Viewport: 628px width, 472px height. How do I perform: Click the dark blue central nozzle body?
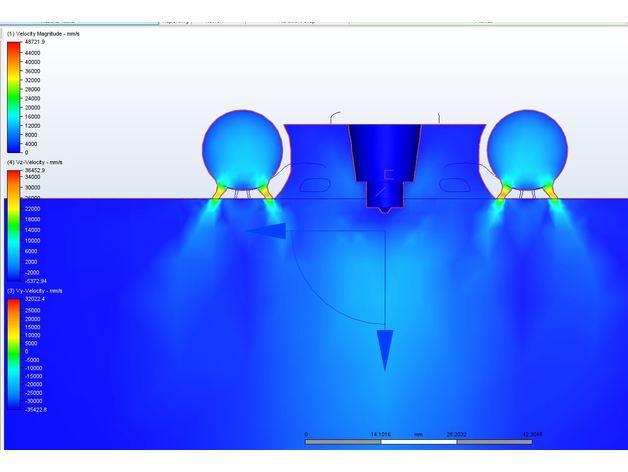coord(385,148)
